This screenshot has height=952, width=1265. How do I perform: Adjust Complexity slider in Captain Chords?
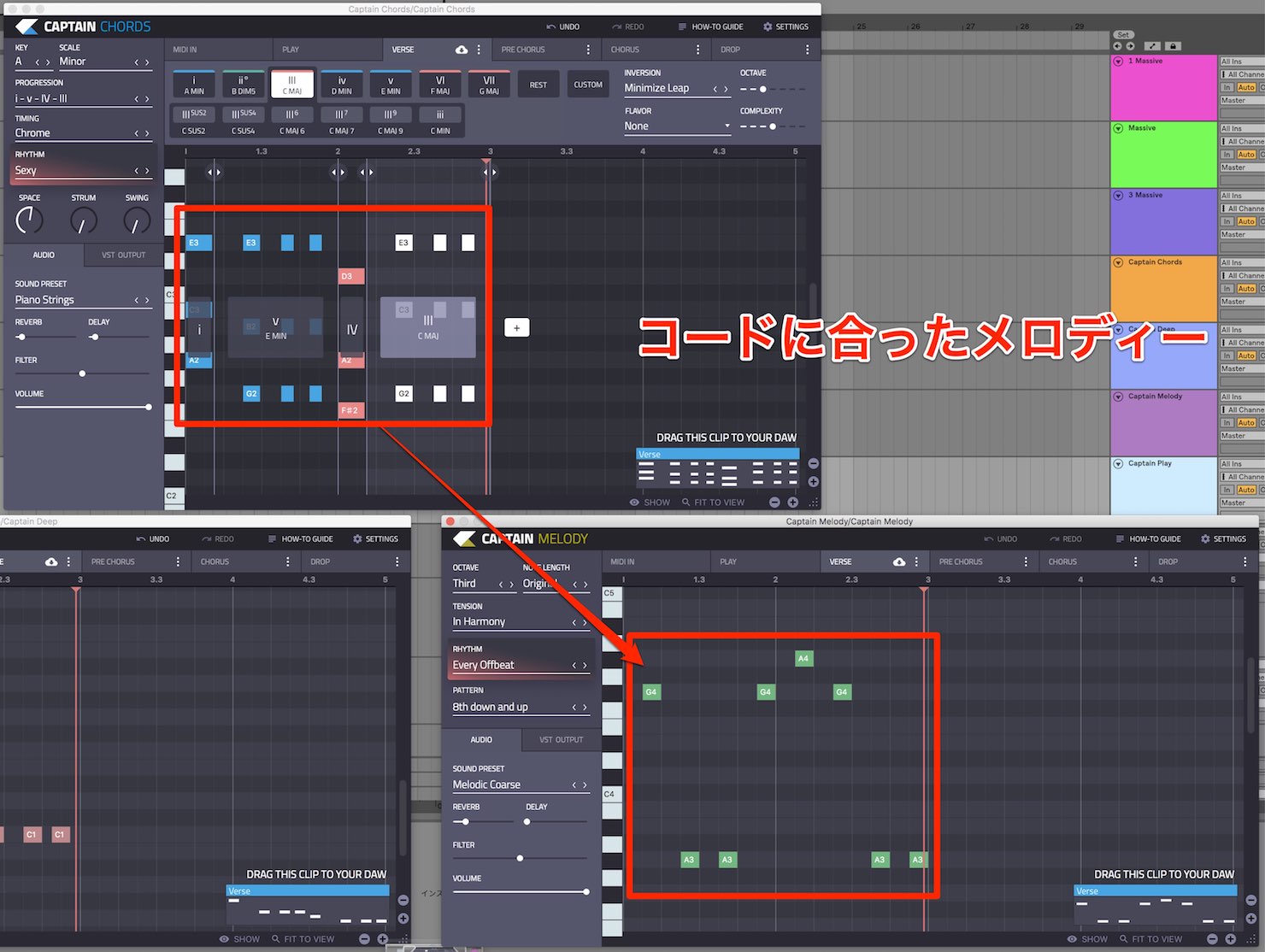click(x=773, y=126)
